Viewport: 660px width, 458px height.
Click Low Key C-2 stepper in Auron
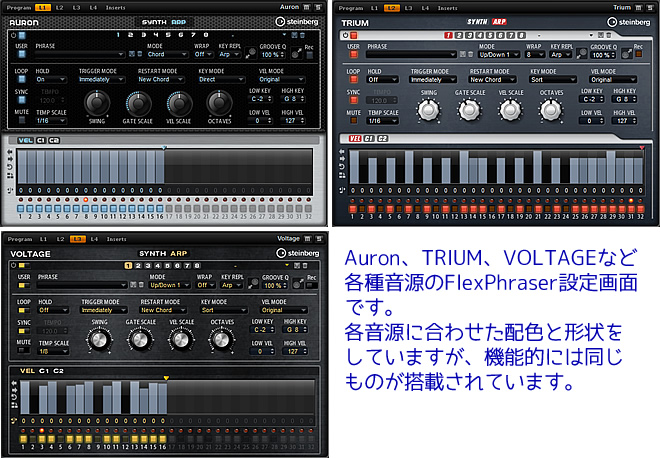click(x=261, y=99)
